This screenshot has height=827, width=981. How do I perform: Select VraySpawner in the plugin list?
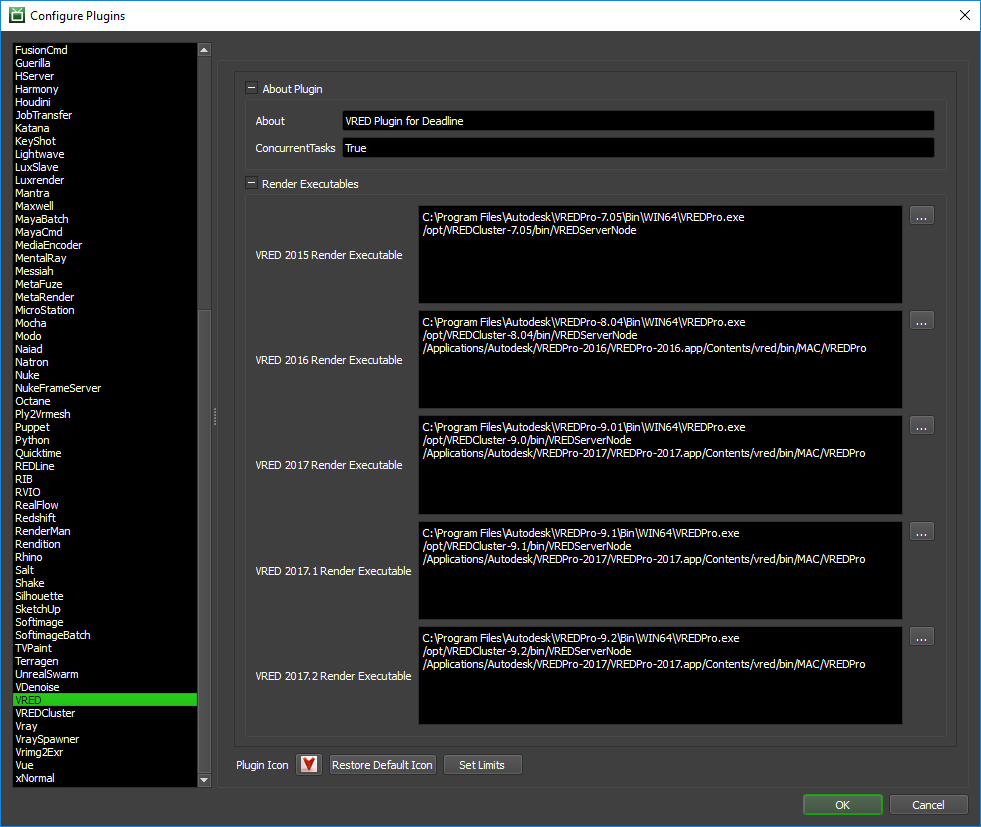[105, 739]
